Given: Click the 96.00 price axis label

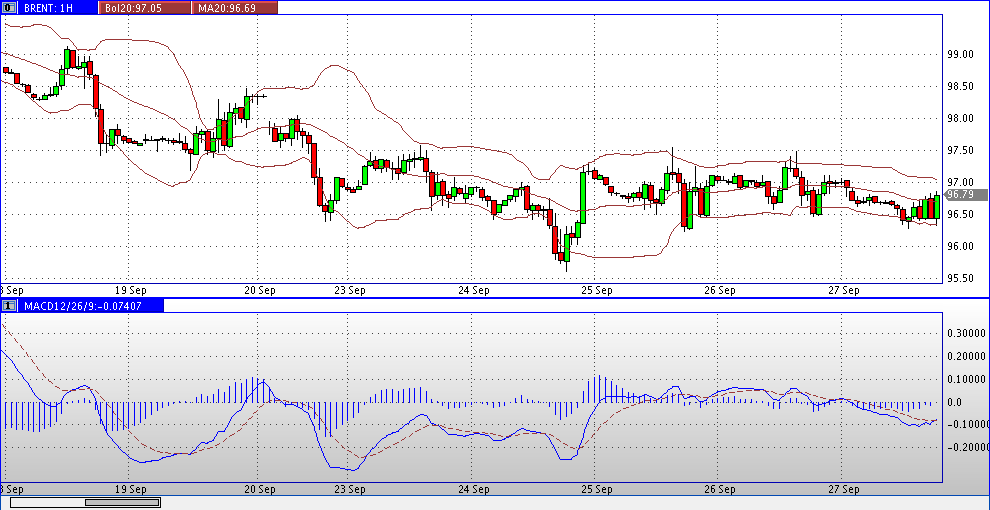Looking at the screenshot, I should tap(960, 246).
